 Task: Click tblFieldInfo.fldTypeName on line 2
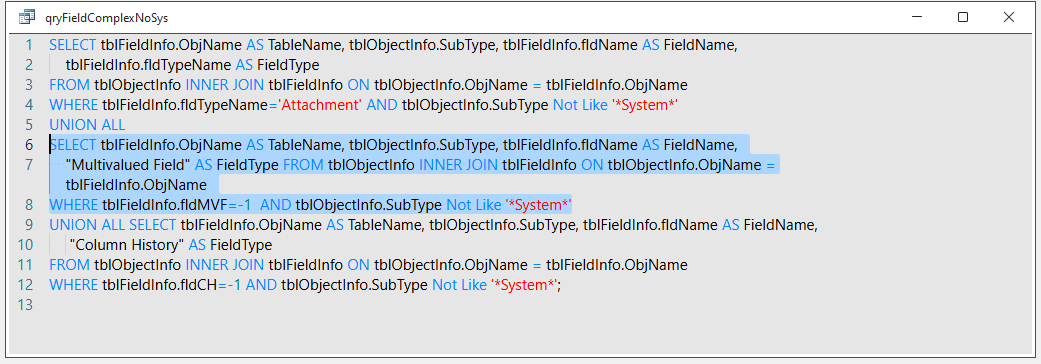click(x=149, y=65)
